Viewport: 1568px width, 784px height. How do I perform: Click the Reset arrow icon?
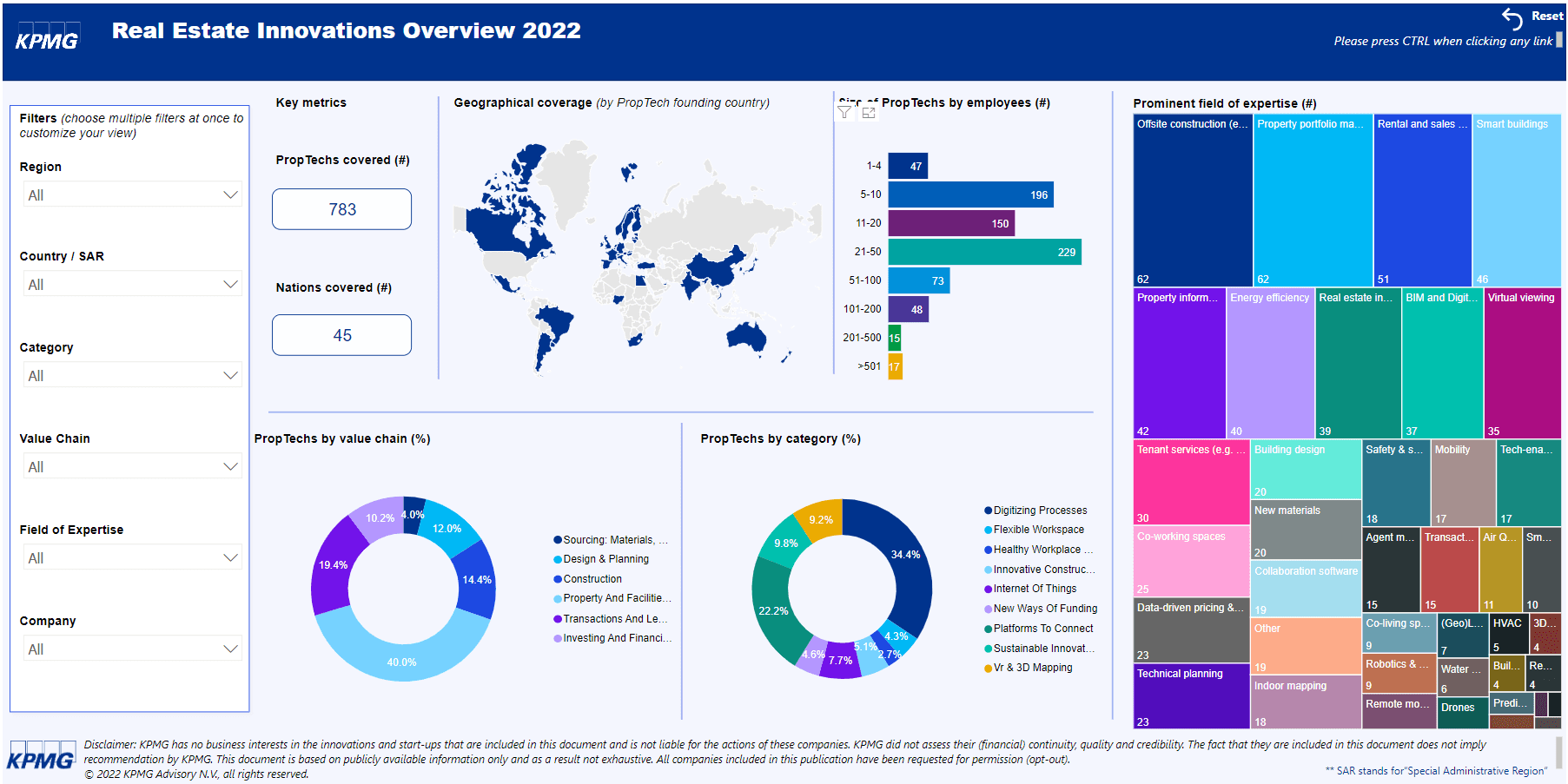(x=1512, y=18)
